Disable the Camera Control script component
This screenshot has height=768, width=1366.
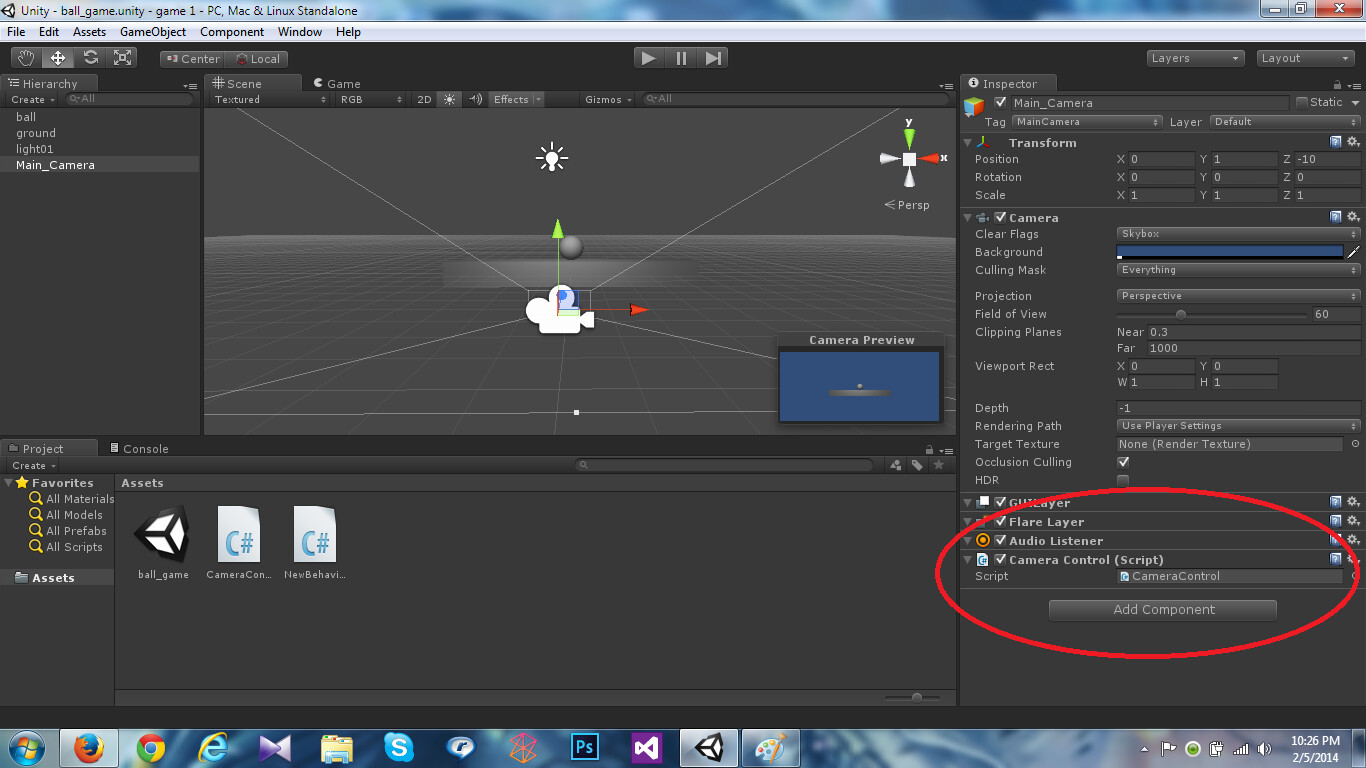[1000, 559]
